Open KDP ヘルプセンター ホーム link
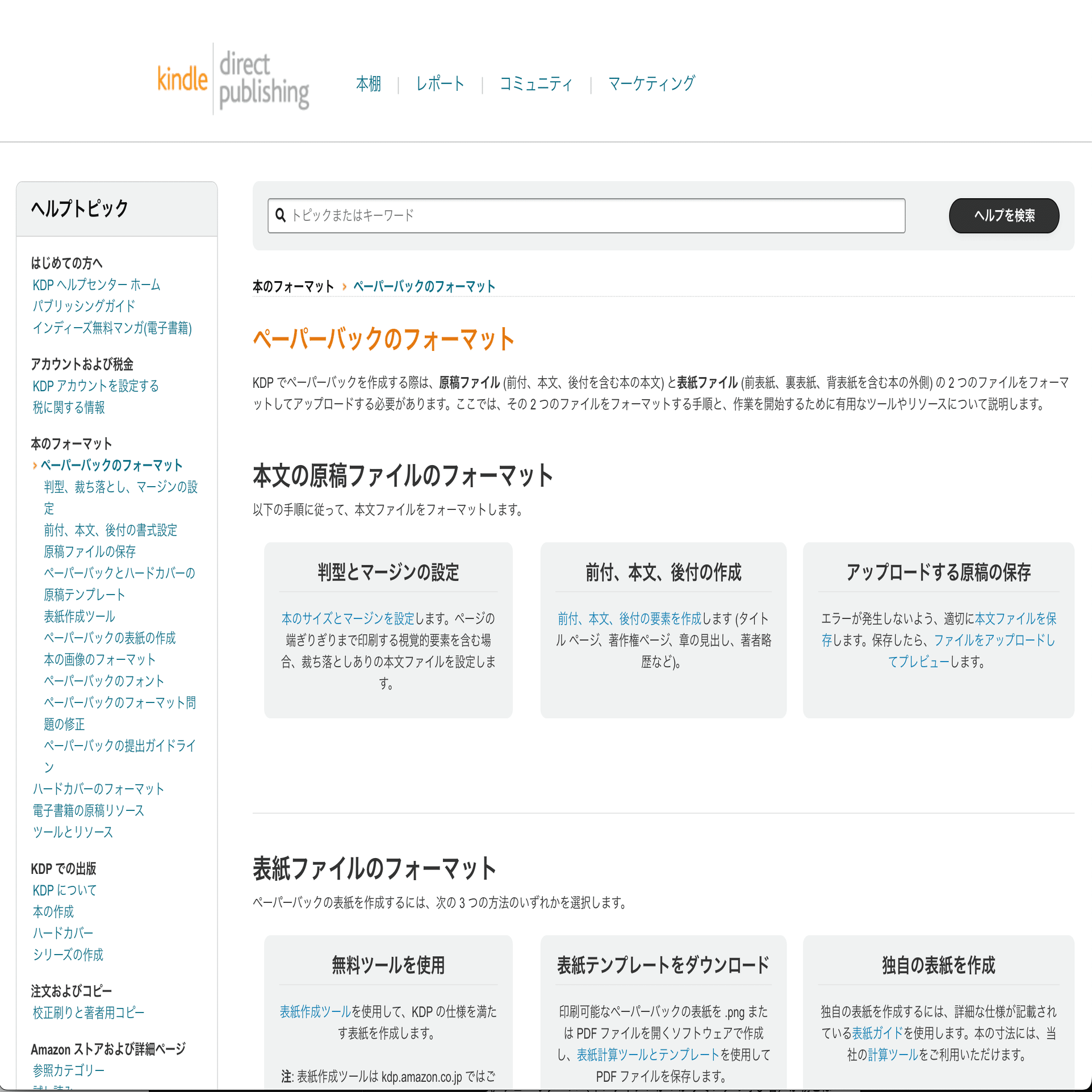 (97, 285)
